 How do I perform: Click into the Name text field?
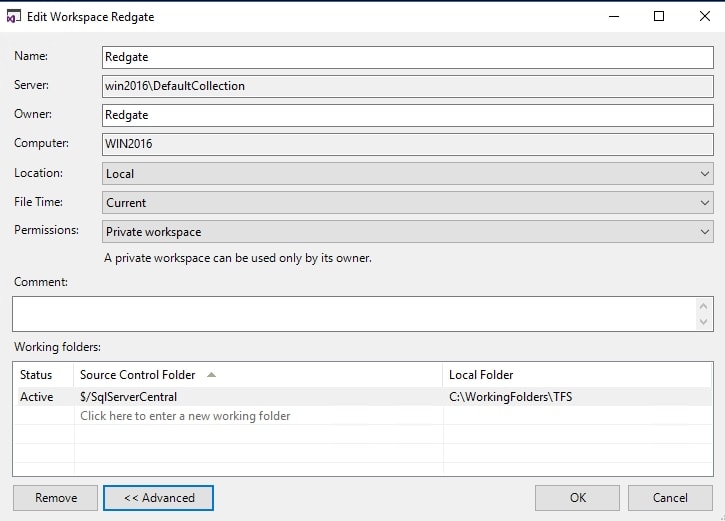(407, 57)
